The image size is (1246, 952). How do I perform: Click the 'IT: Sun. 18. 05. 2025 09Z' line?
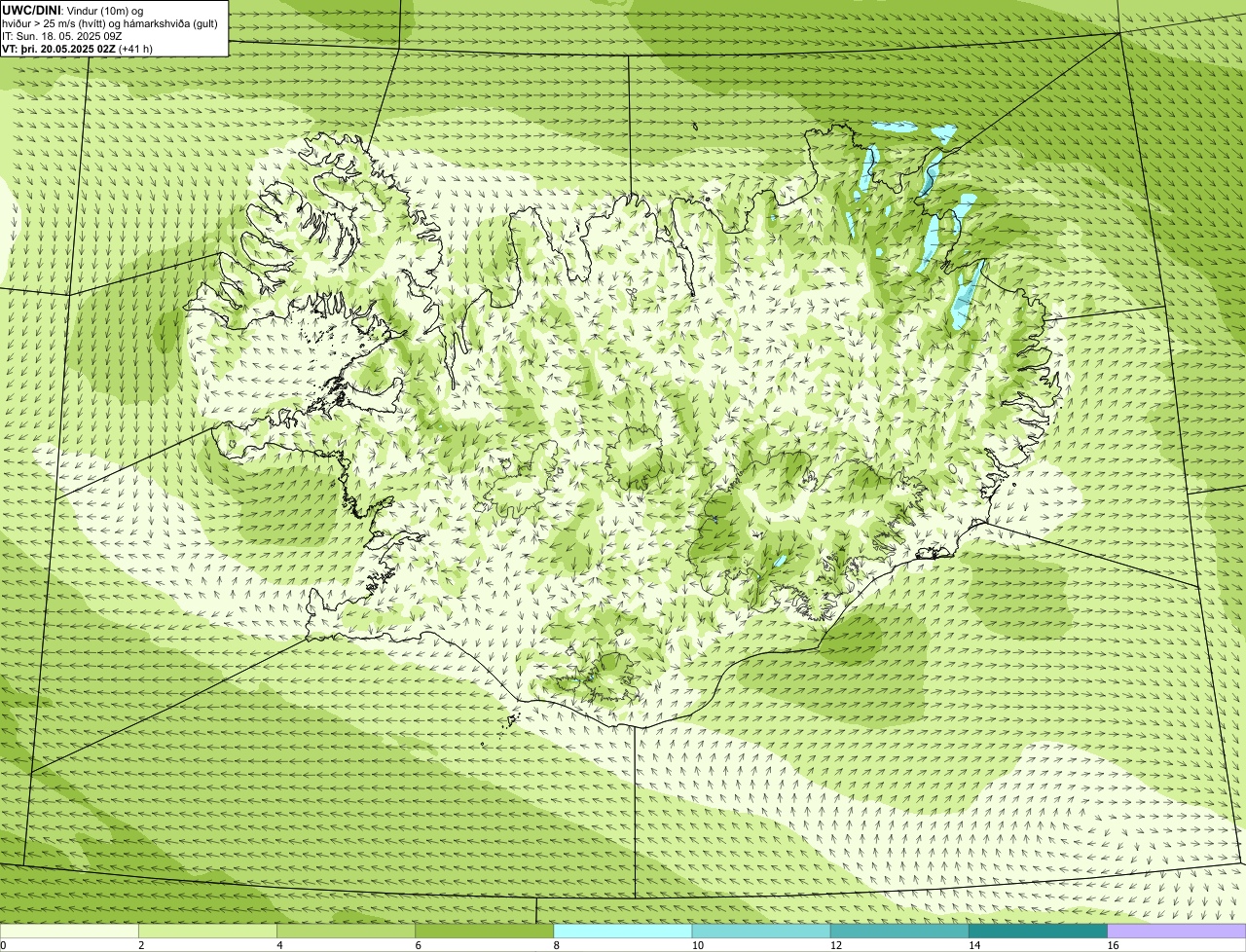point(62,36)
